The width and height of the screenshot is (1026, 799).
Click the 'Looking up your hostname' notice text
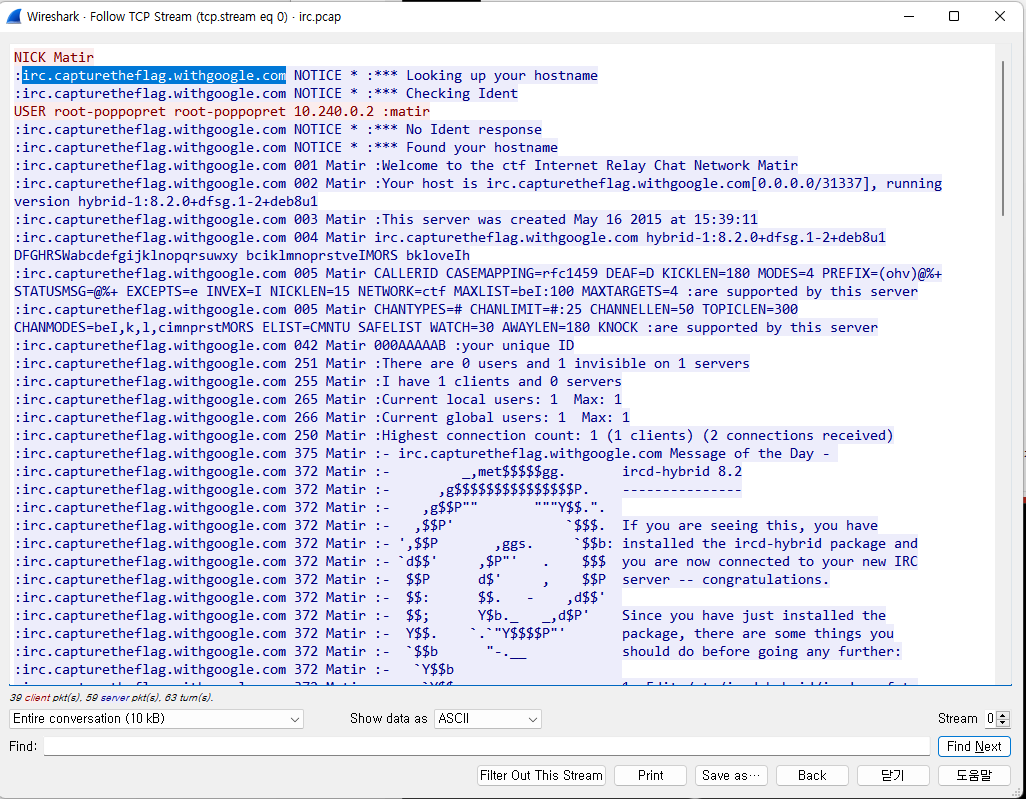click(x=501, y=75)
